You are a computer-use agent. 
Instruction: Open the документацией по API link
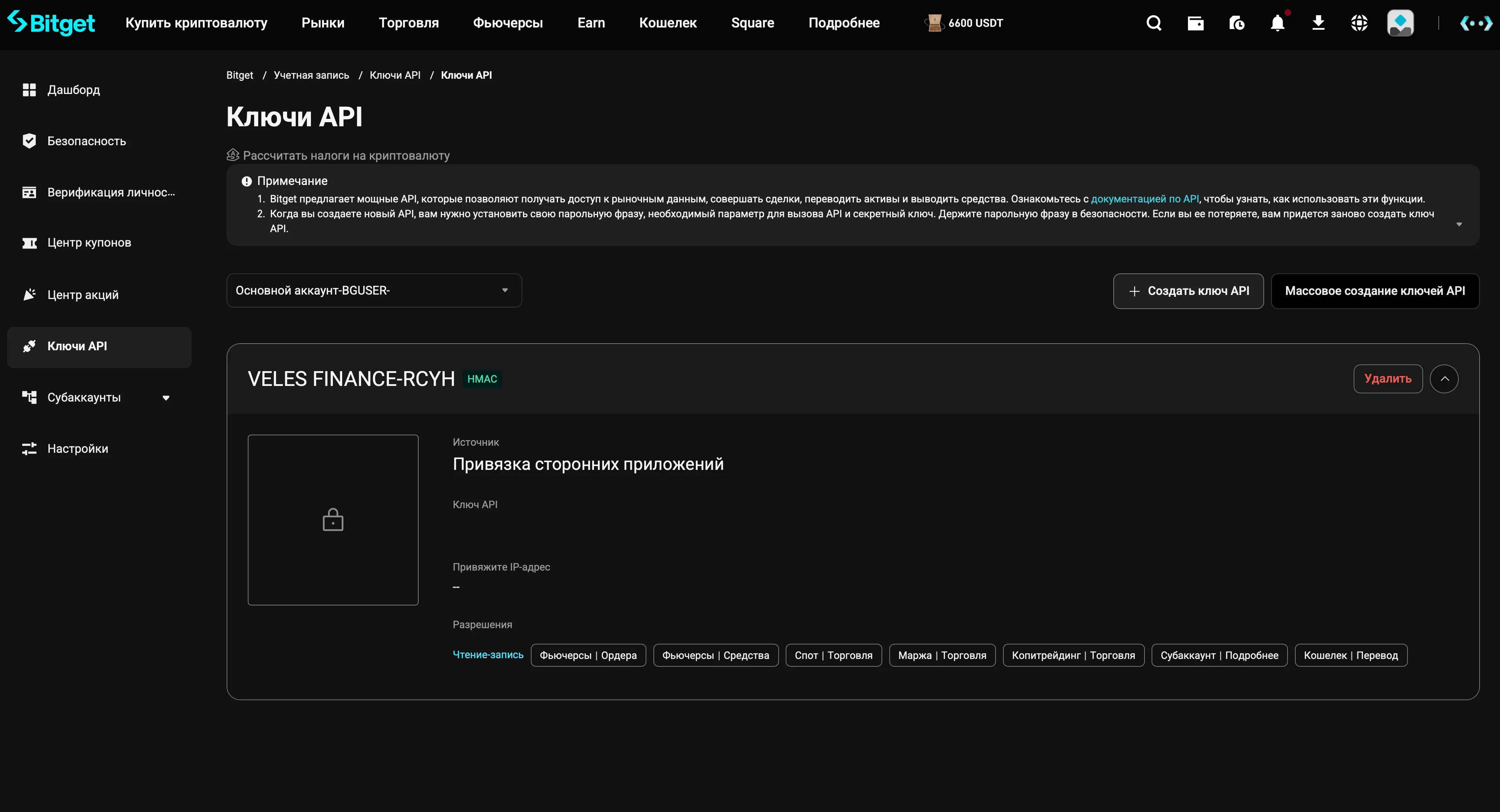click(1144, 198)
